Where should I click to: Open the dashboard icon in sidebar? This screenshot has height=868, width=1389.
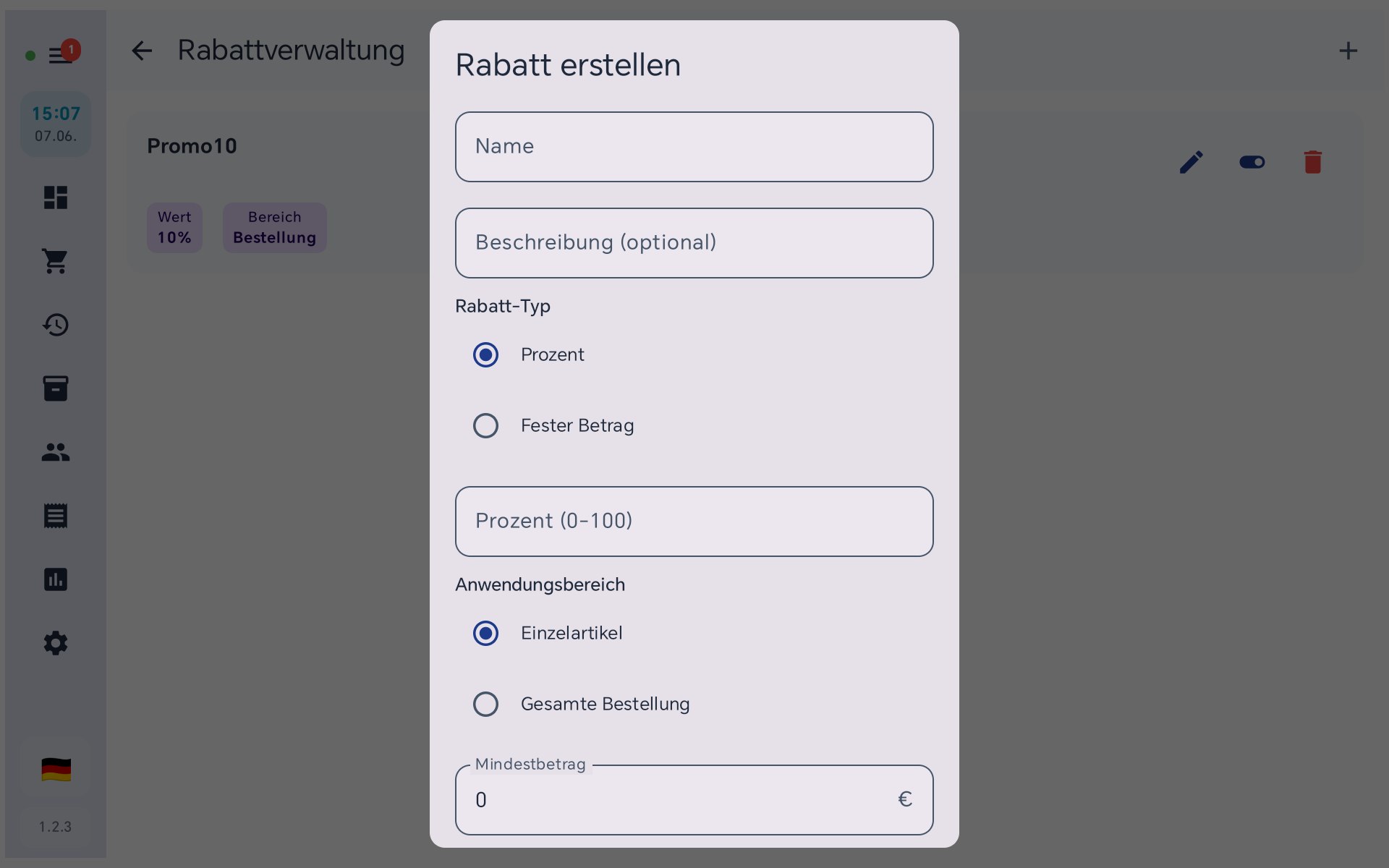(56, 197)
